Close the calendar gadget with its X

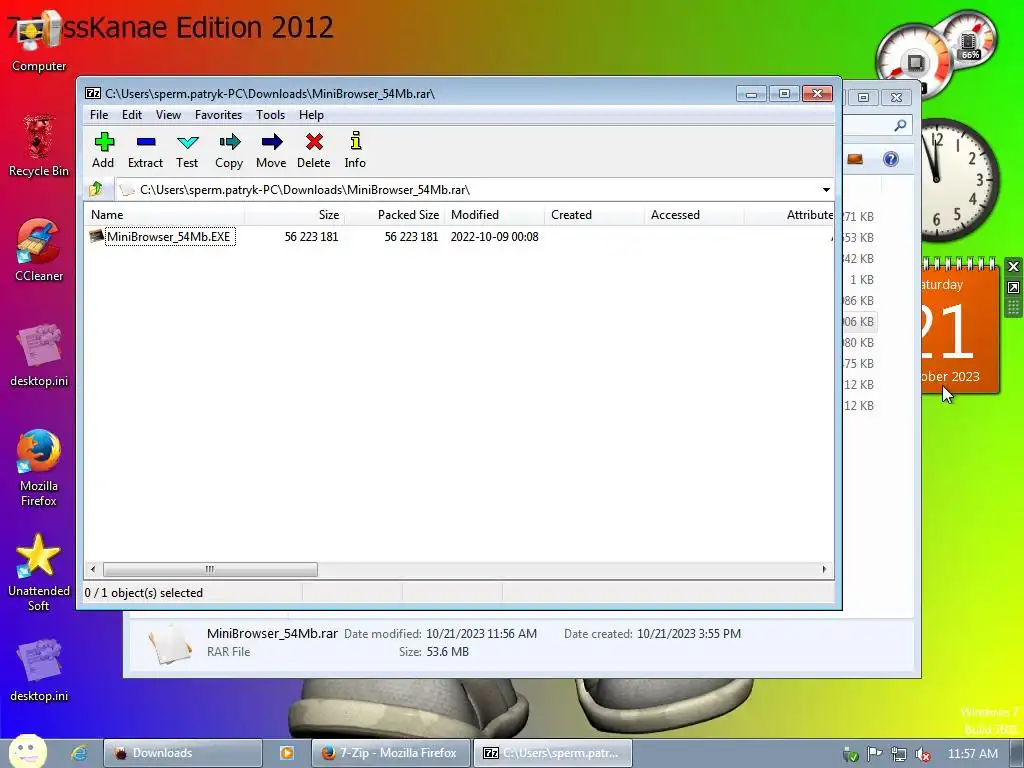(1013, 266)
